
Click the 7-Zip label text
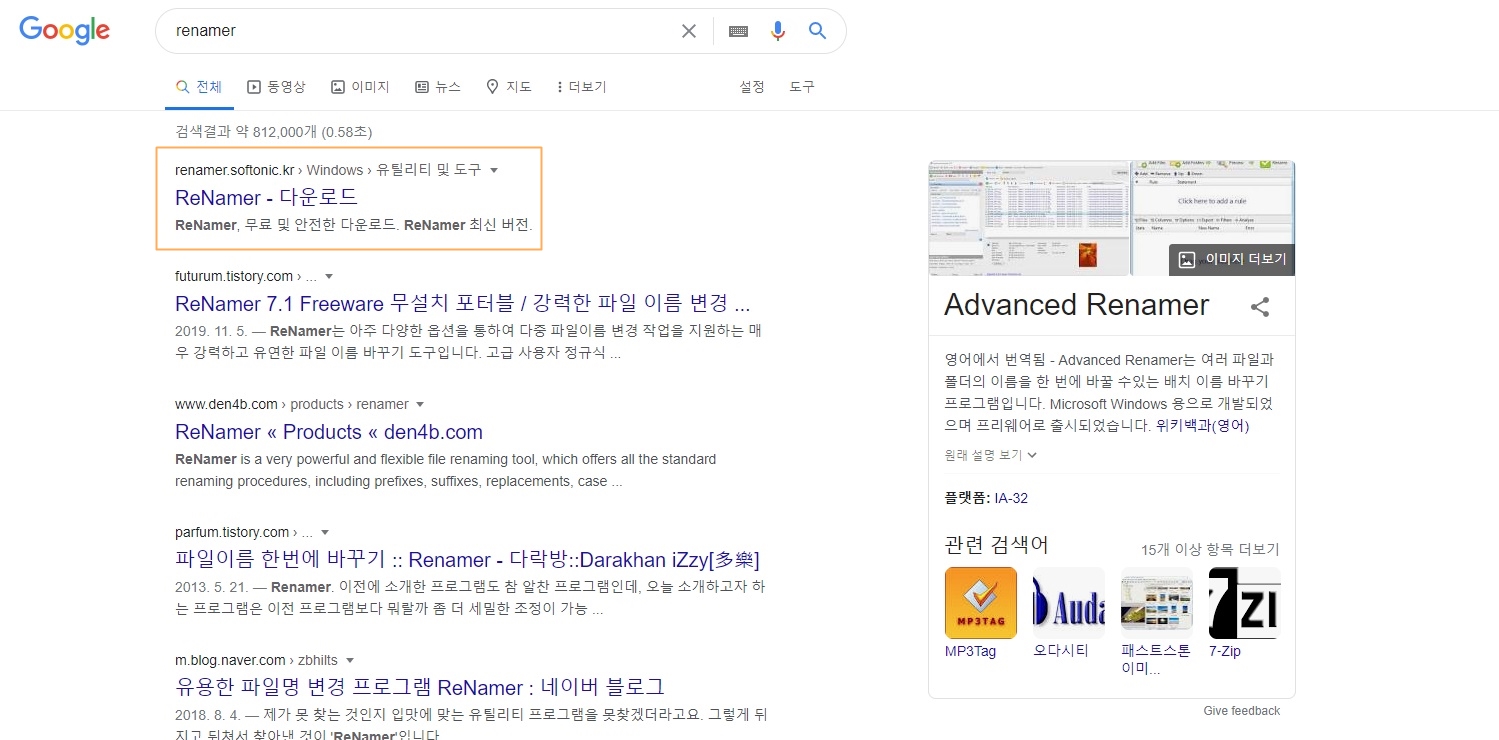coord(1225,651)
